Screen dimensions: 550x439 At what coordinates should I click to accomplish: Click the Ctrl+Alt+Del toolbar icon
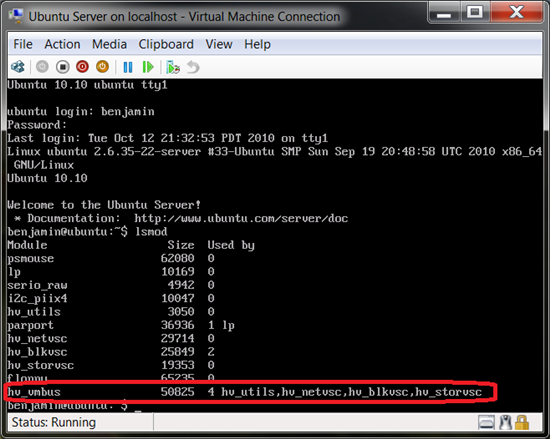pos(18,67)
